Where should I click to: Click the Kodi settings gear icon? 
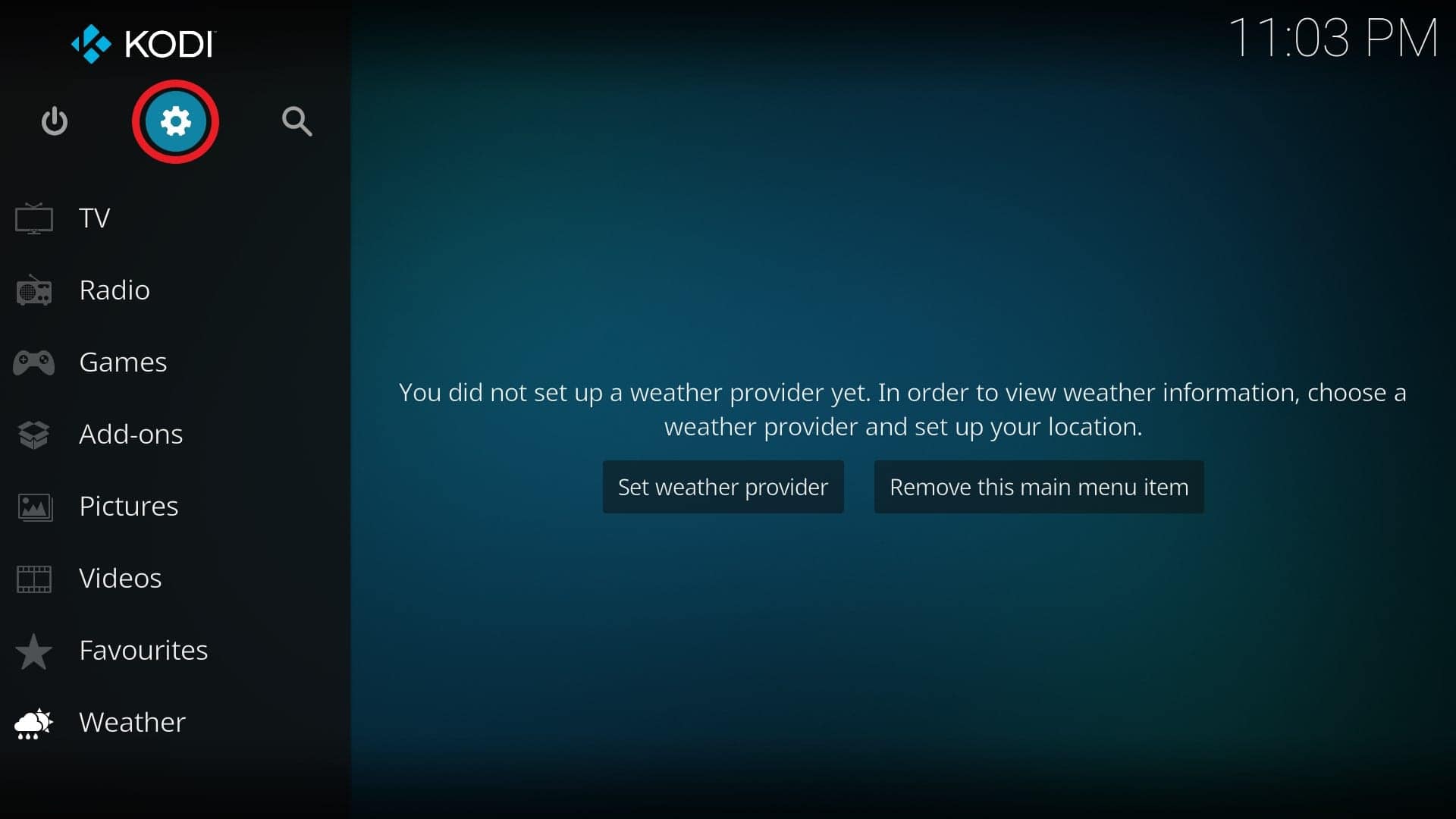(175, 120)
